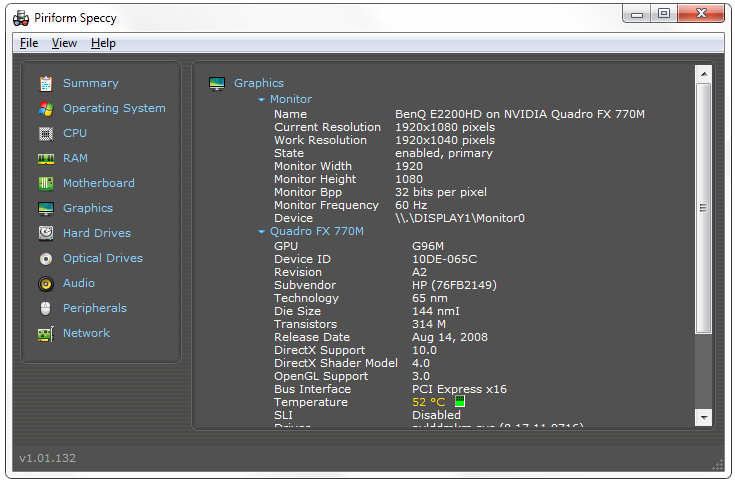Close the Piriform Speccy window
Image resolution: width=735 pixels, height=482 pixels.
coord(701,14)
